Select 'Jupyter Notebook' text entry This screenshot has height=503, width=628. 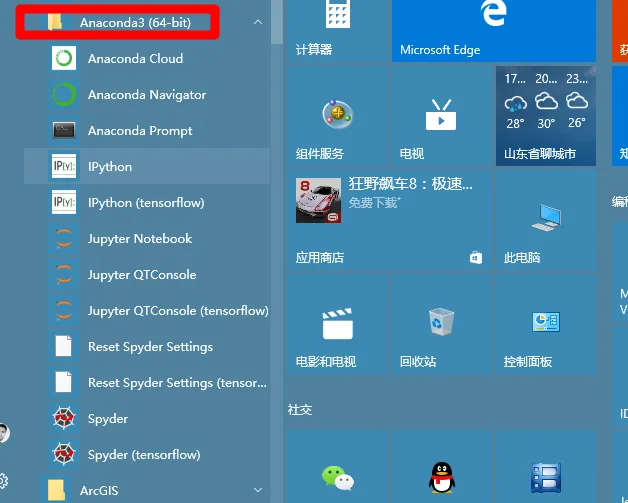140,239
